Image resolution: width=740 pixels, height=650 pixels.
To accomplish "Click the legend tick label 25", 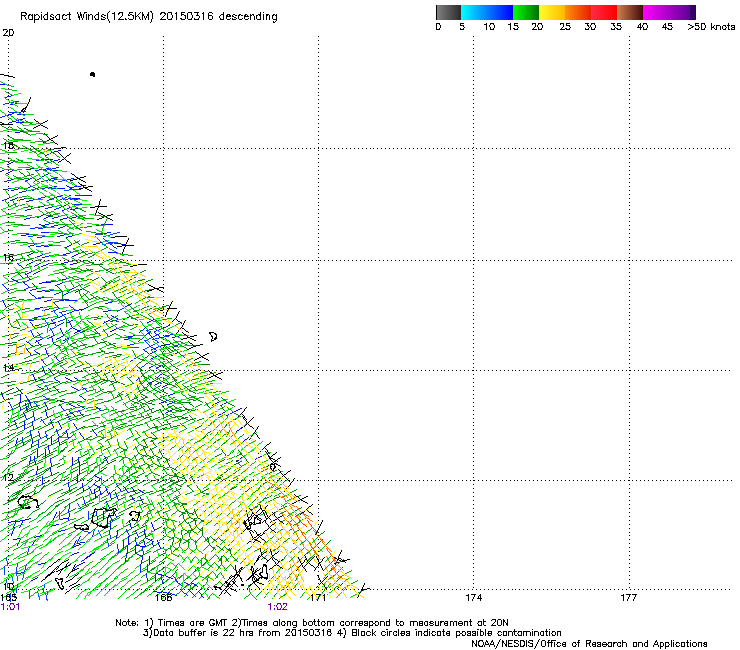I will tap(565, 27).
